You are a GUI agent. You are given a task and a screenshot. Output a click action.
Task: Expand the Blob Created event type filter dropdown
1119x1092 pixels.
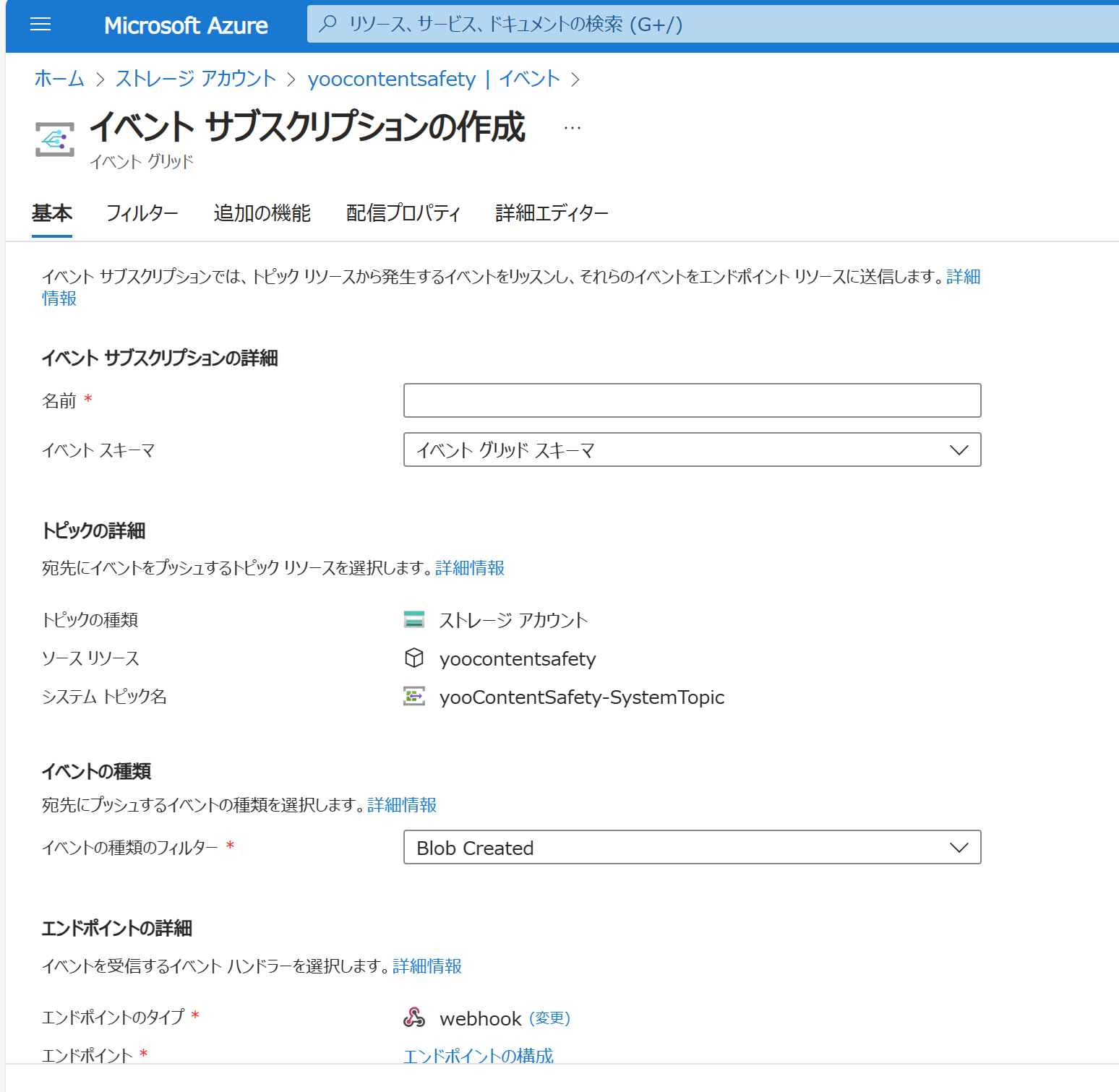coord(692,847)
